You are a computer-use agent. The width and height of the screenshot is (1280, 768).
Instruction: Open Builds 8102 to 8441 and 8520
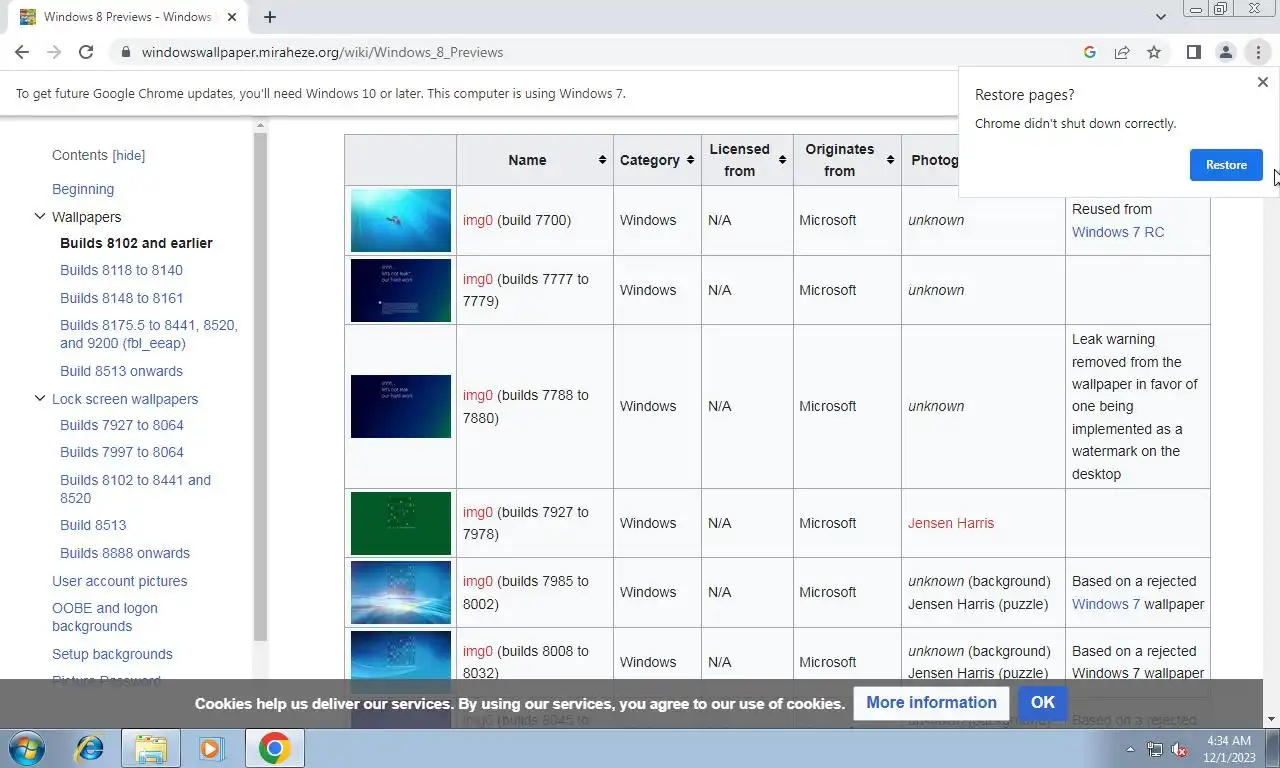135,489
